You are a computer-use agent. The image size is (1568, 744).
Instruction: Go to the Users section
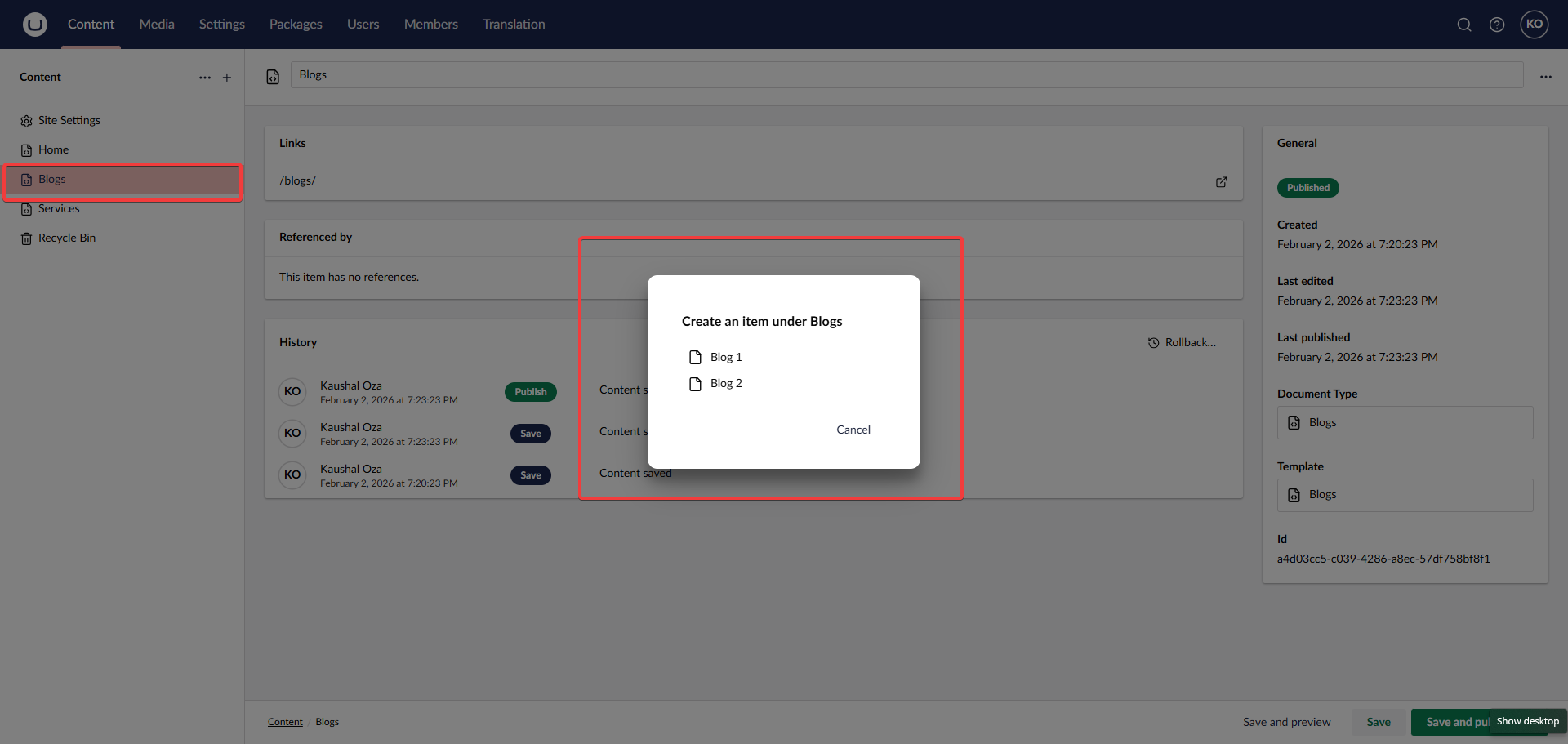pyautogui.click(x=363, y=25)
